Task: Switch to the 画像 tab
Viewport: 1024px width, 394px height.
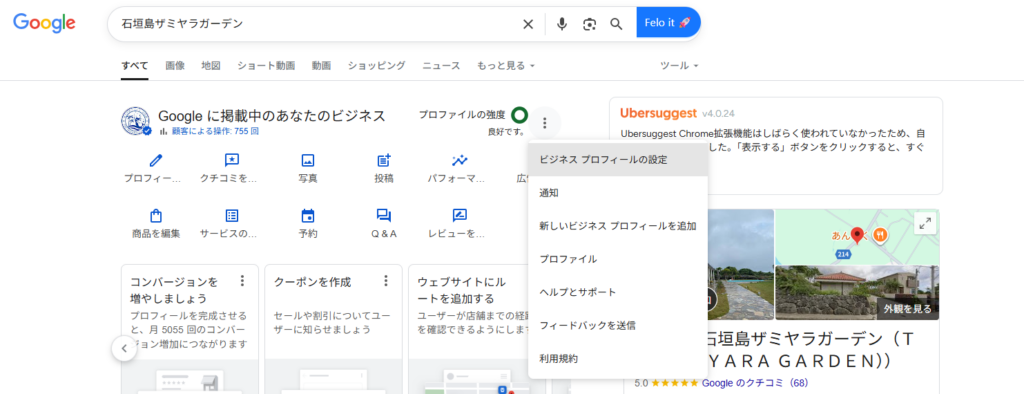Action: 175,65
